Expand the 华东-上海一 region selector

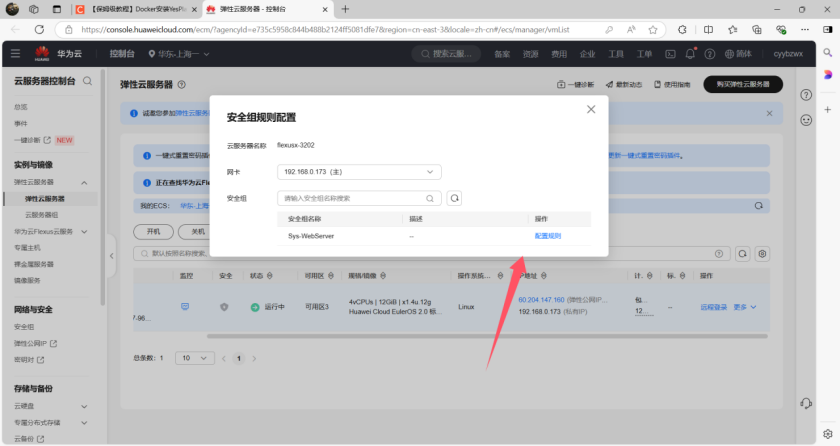click(179, 54)
